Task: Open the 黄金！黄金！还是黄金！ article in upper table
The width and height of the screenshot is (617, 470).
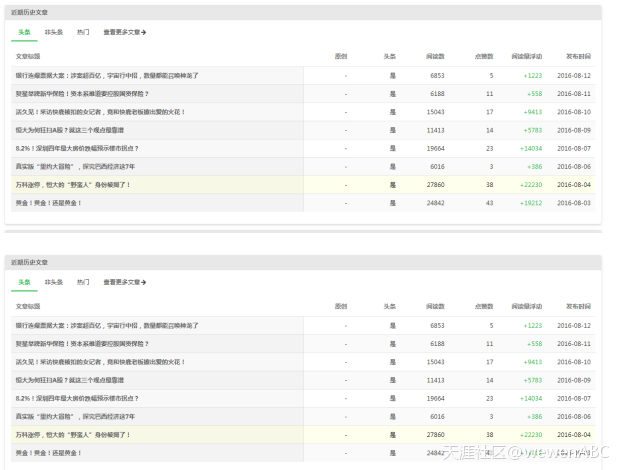Action: click(x=48, y=203)
